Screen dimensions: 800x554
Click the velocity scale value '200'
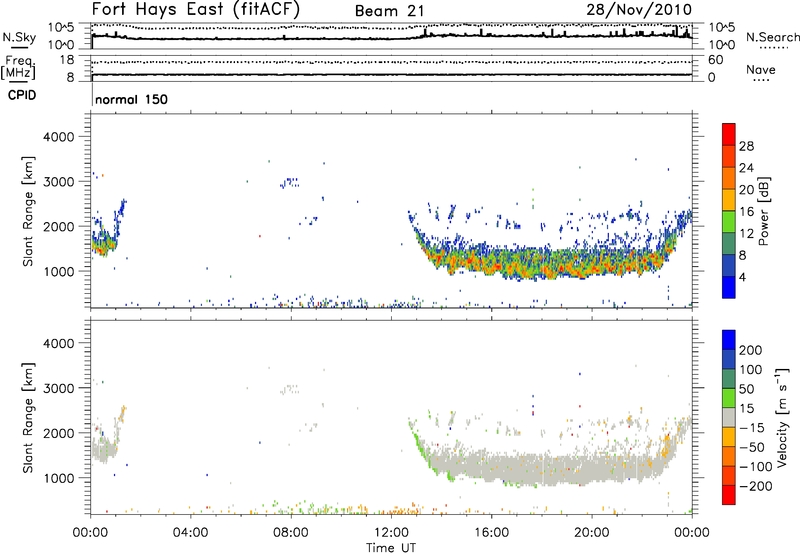point(751,350)
